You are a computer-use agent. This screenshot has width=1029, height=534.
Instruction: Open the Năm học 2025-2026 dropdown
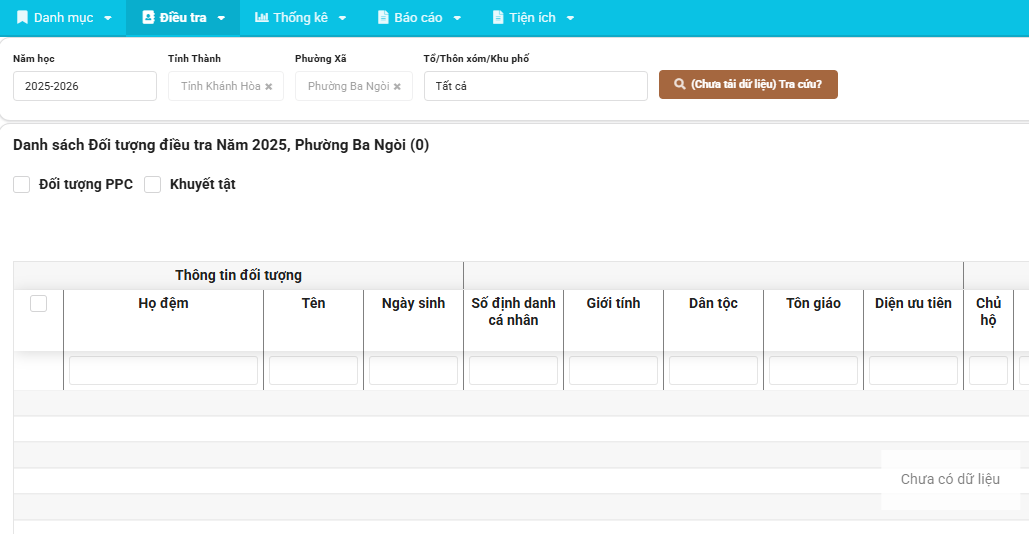85,86
